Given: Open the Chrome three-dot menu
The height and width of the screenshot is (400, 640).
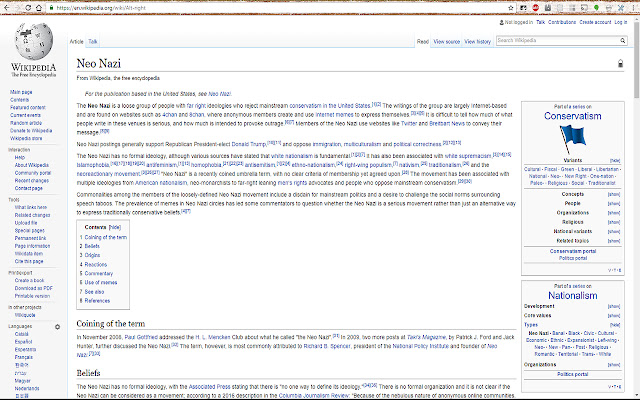Looking at the screenshot, I should click(633, 8).
